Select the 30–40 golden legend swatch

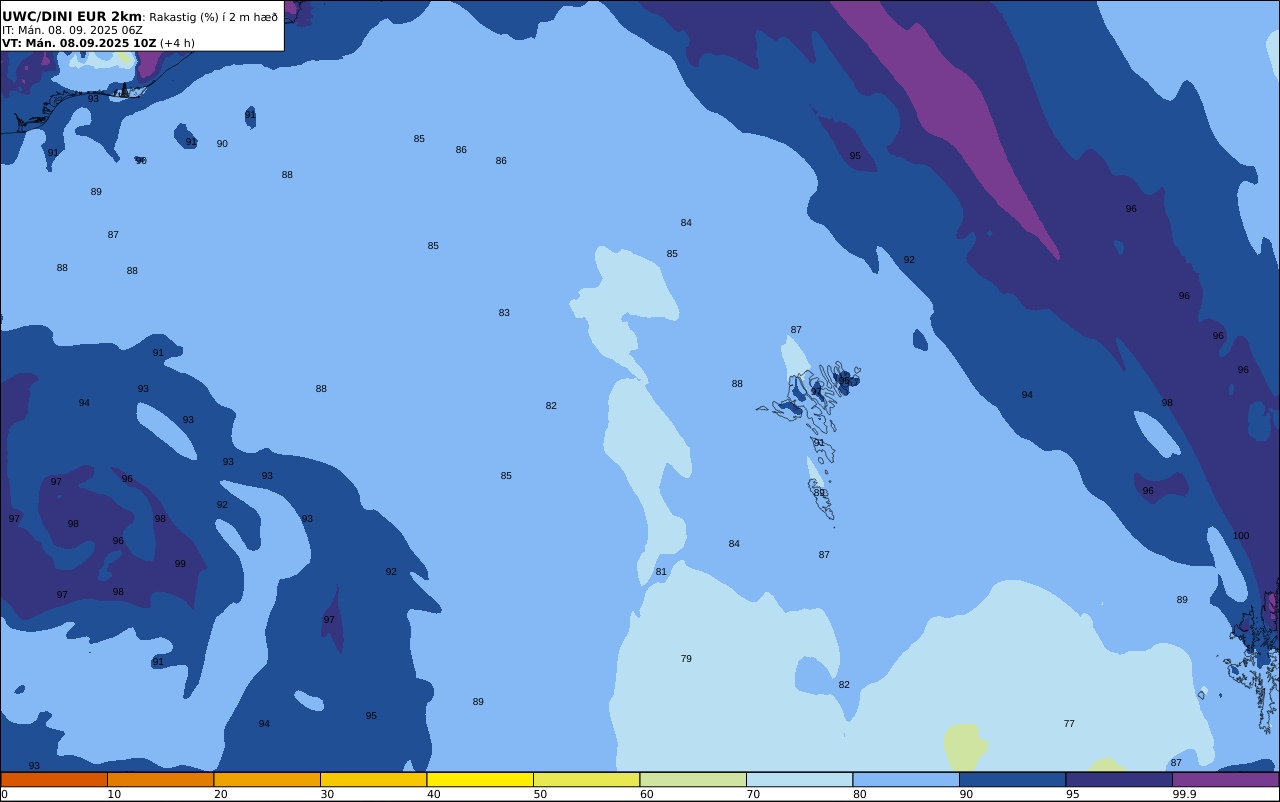click(373, 779)
